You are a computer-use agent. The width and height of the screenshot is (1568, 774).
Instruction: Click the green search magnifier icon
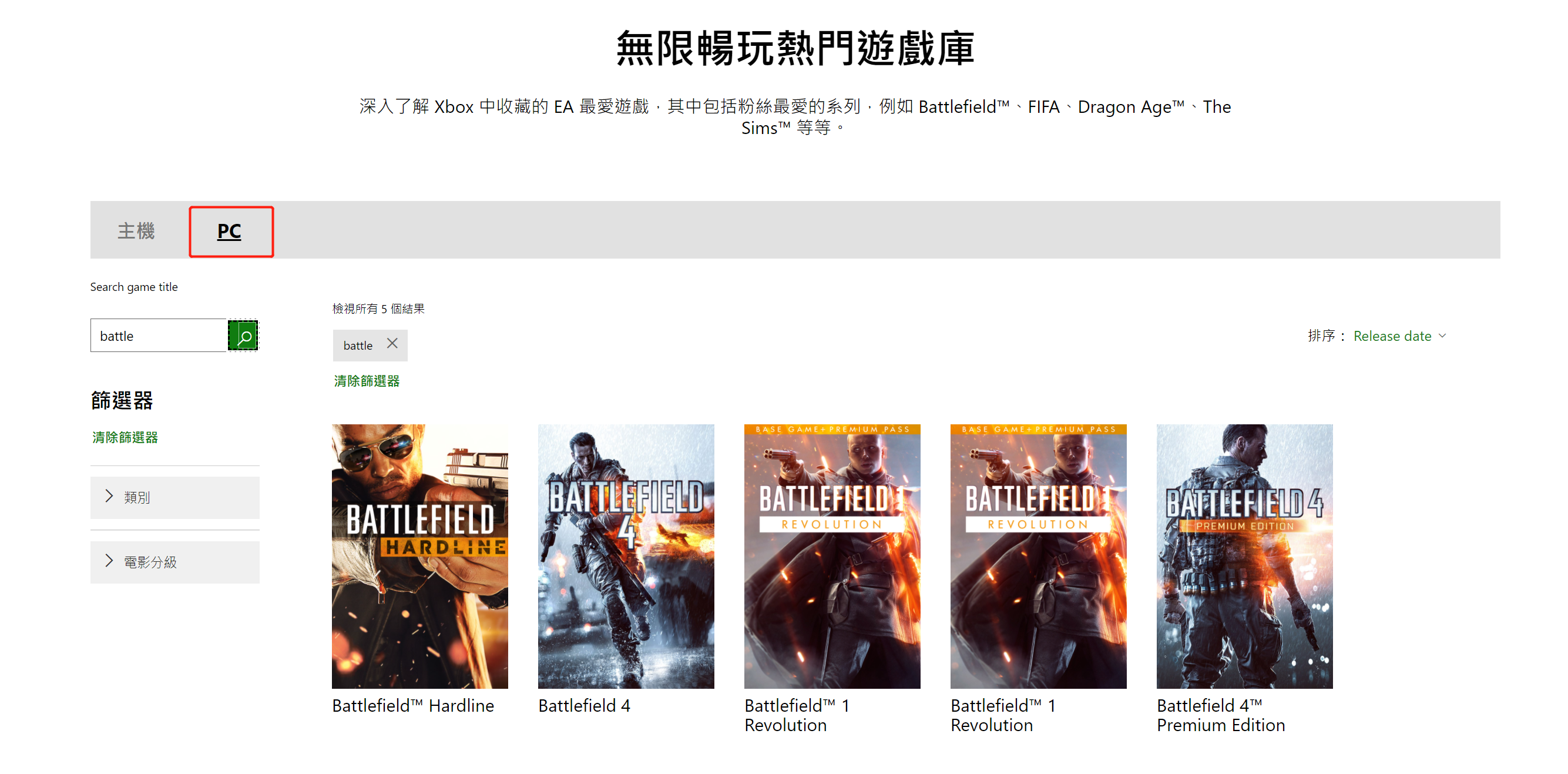pyautogui.click(x=243, y=336)
